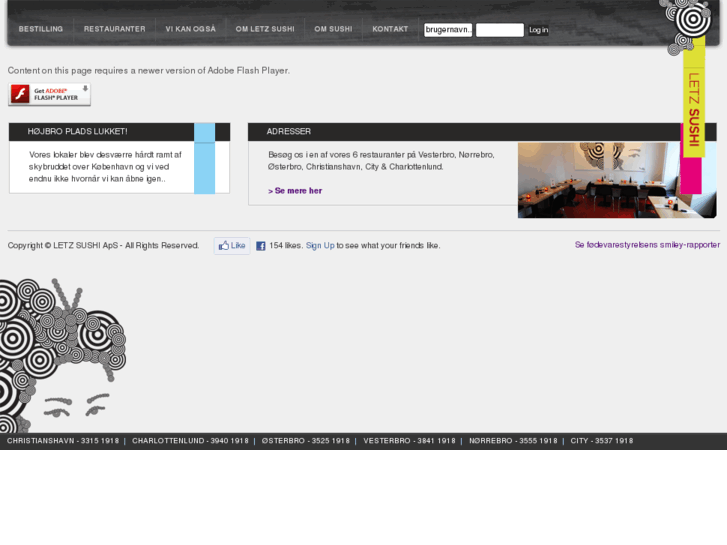This screenshot has height=545, width=727.
Task: Click CITY - 3537 1918 in footer
Action: 602,441
